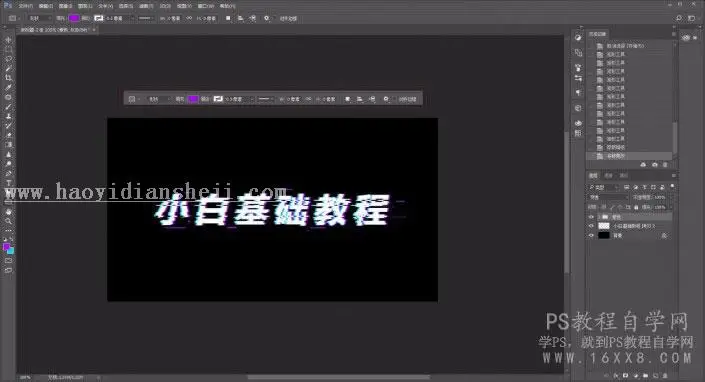Create new document from current history state

click(x=643, y=165)
